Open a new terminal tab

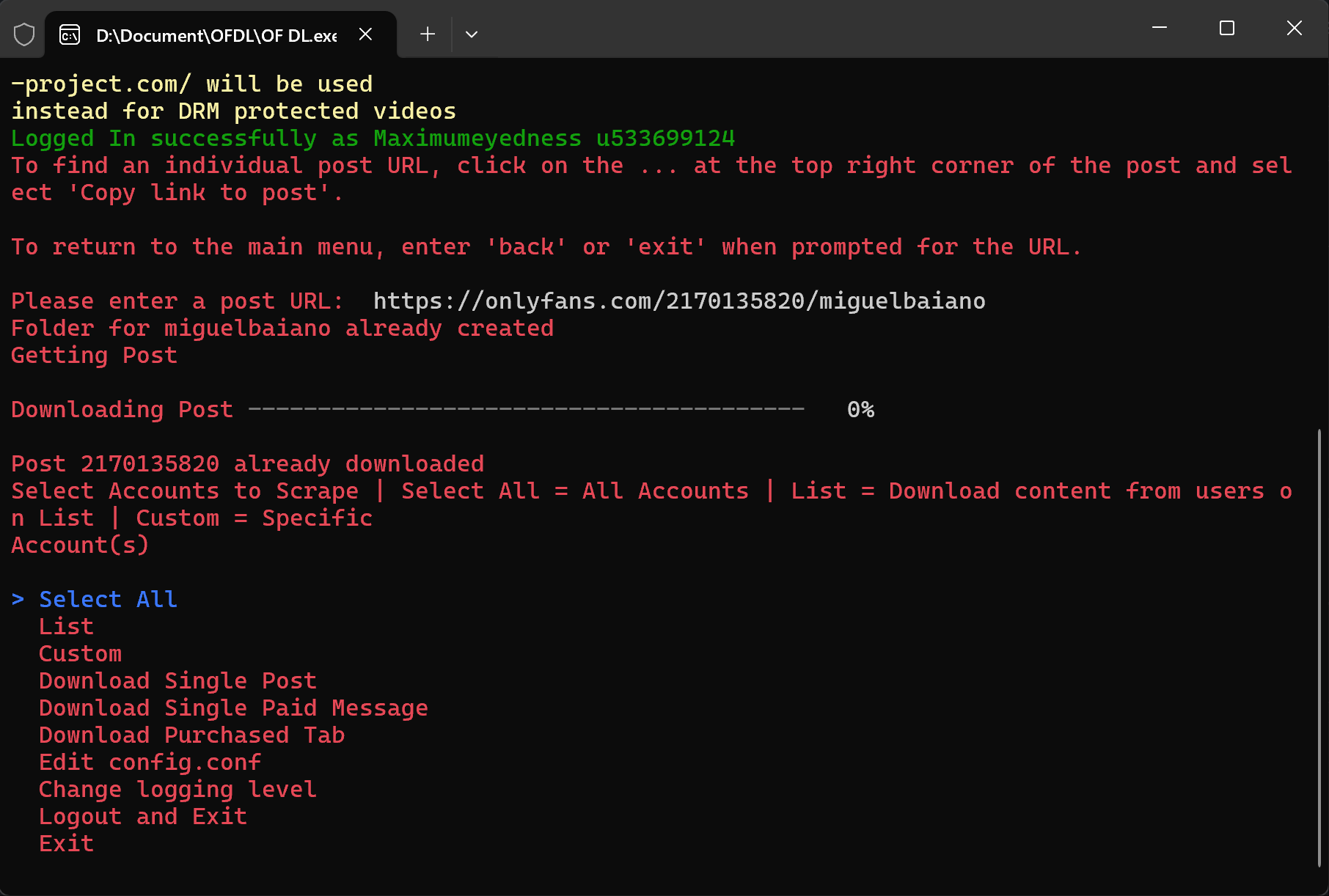tap(428, 34)
